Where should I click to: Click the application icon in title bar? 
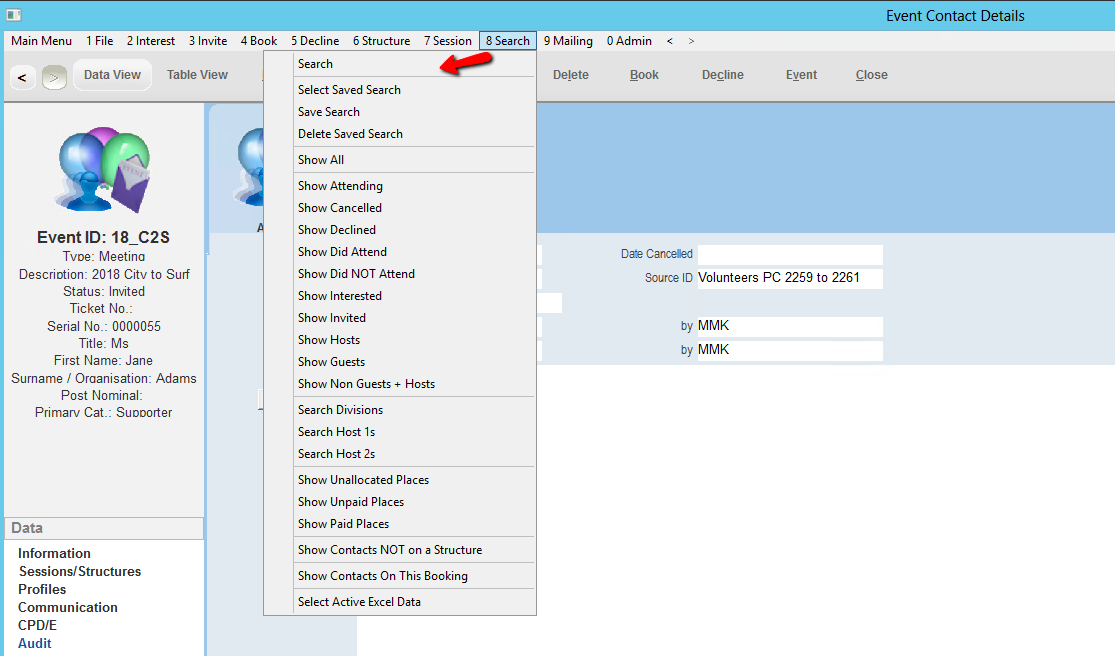pyautogui.click(x=13, y=15)
